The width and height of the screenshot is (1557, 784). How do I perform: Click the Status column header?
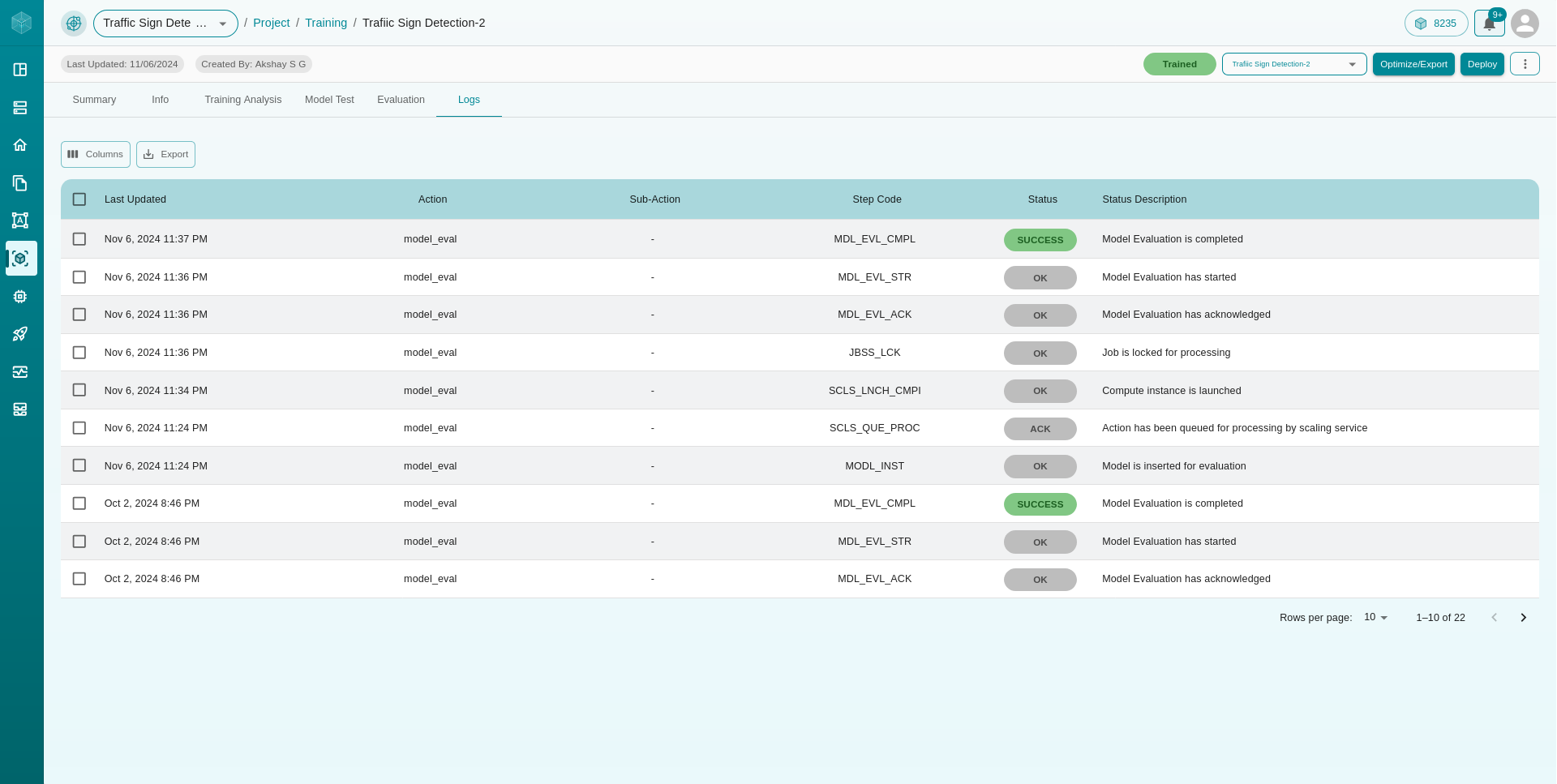[1042, 199]
